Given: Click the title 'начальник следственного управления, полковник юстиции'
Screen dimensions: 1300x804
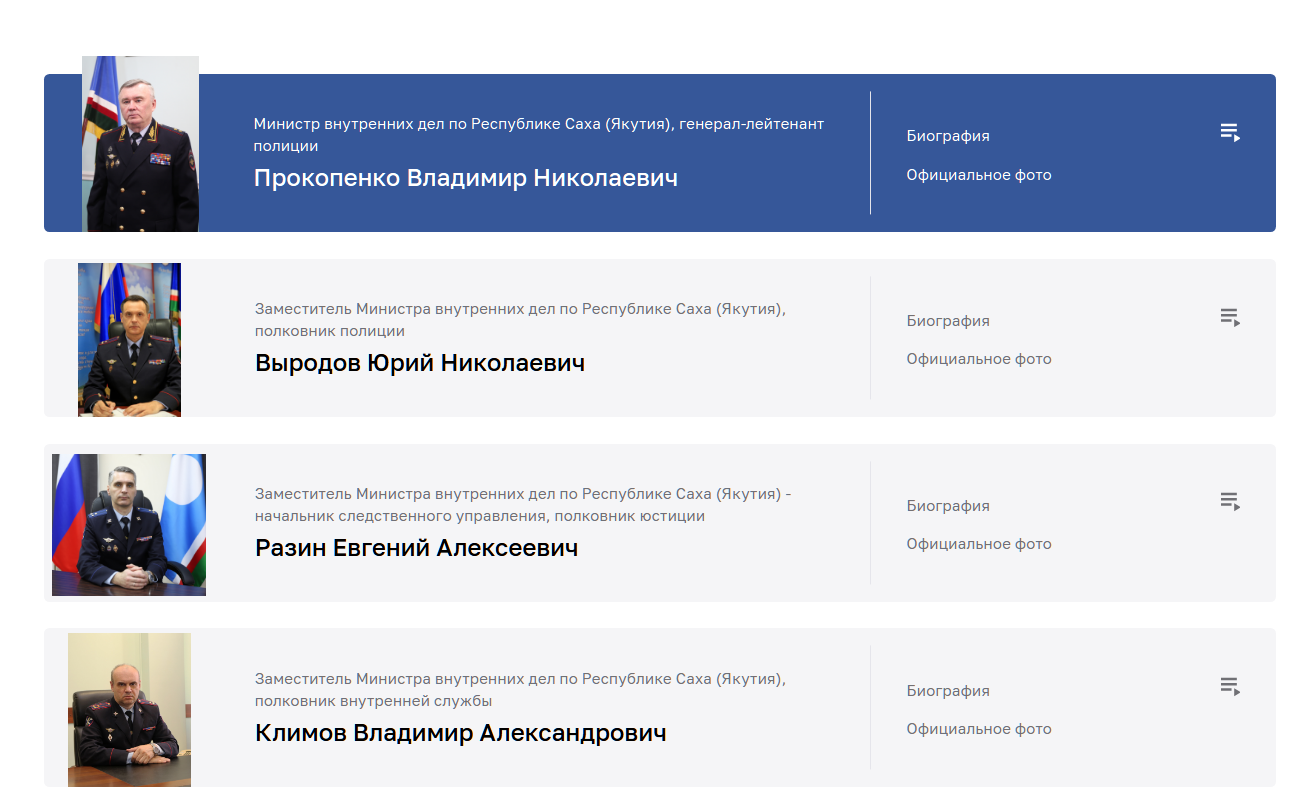Looking at the screenshot, I should [x=480, y=516].
